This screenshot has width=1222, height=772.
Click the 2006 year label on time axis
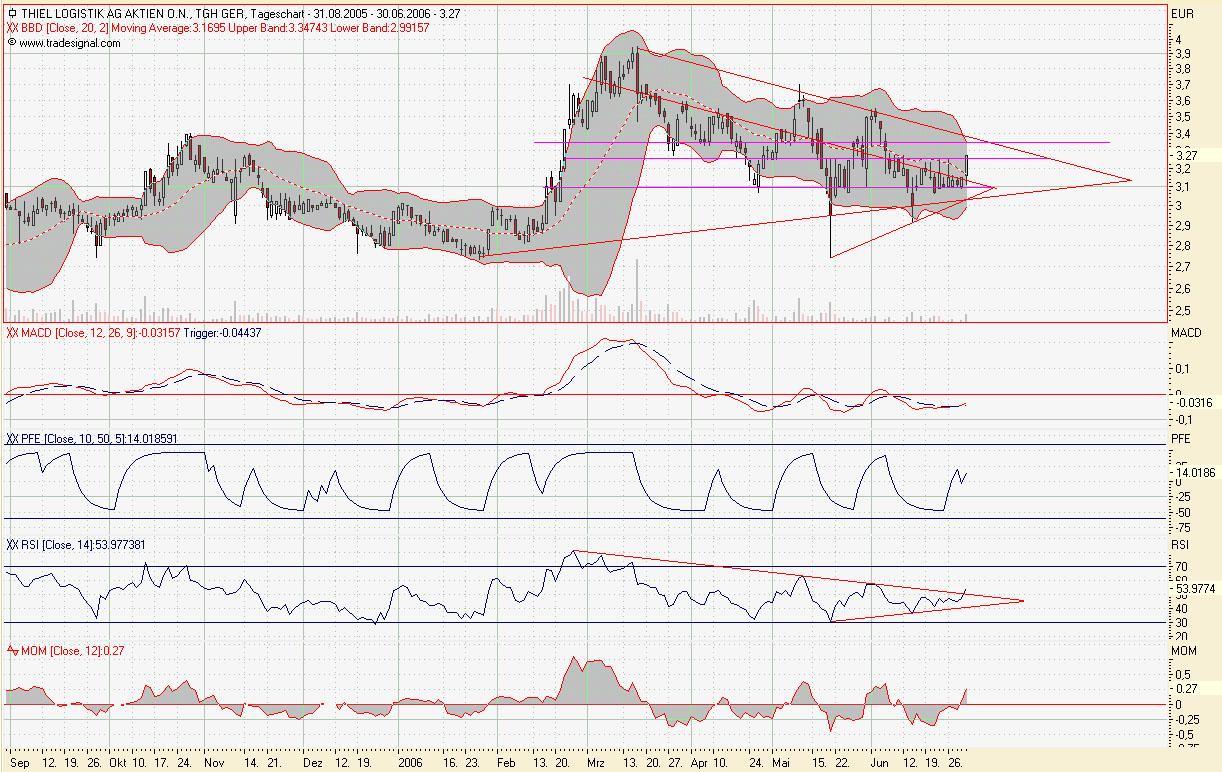coord(410,761)
